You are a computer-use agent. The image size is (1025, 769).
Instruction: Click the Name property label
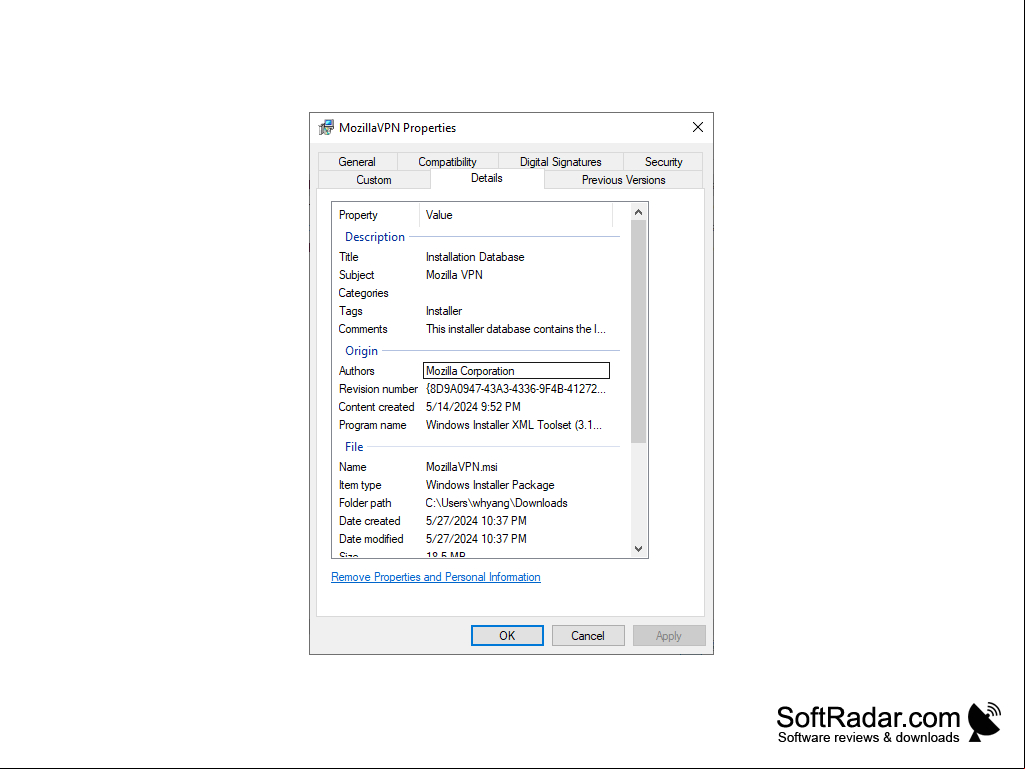pos(352,467)
